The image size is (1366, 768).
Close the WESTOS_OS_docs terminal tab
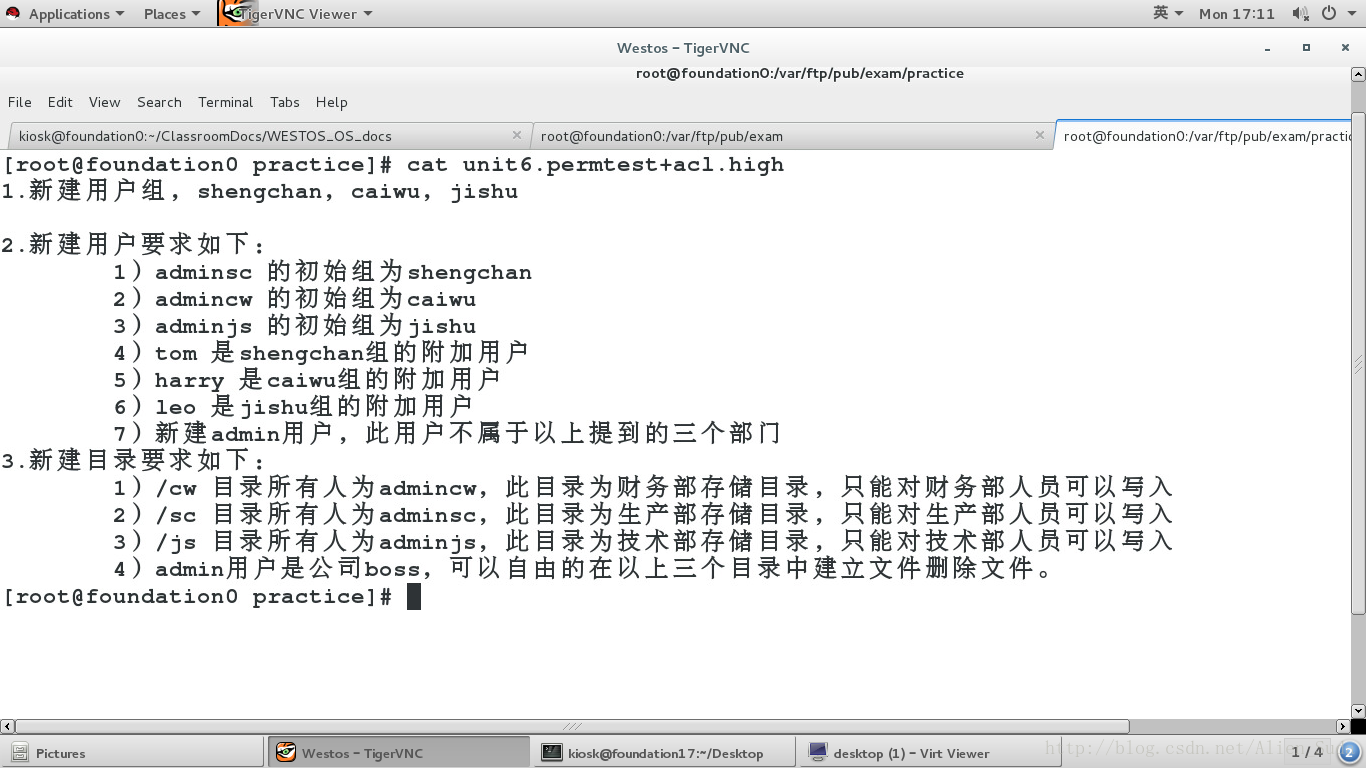point(516,135)
